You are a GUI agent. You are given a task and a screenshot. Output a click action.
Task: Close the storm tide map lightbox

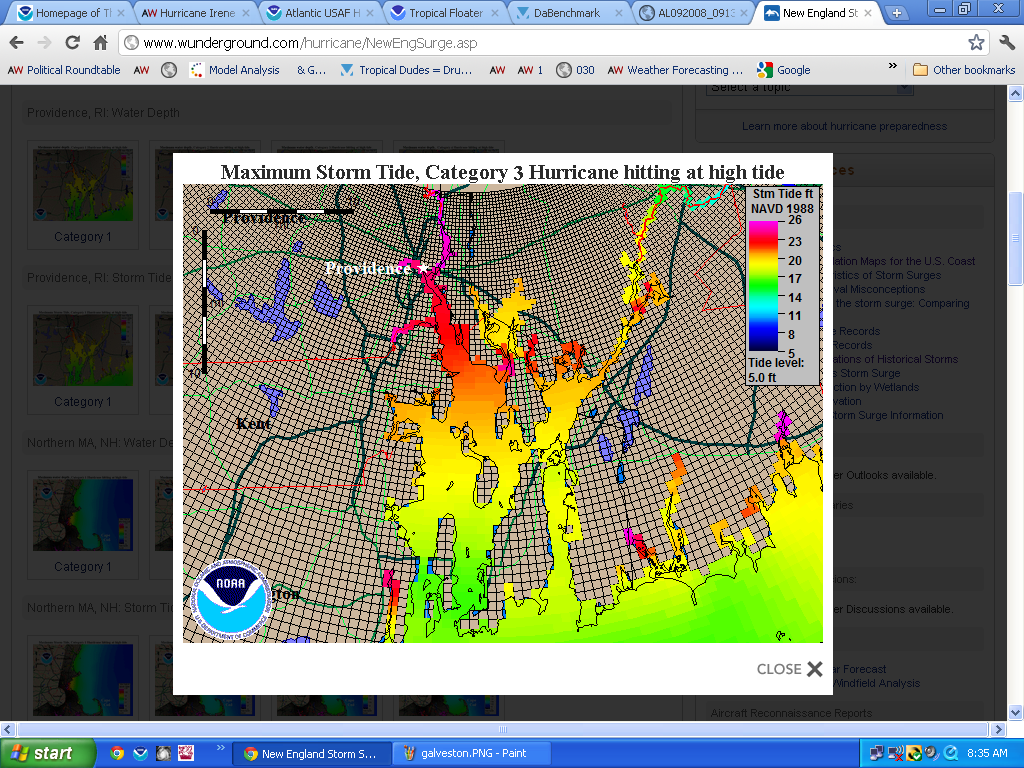789,669
